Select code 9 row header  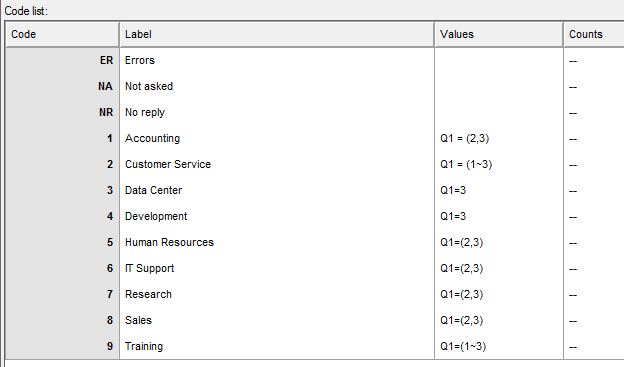(62, 346)
